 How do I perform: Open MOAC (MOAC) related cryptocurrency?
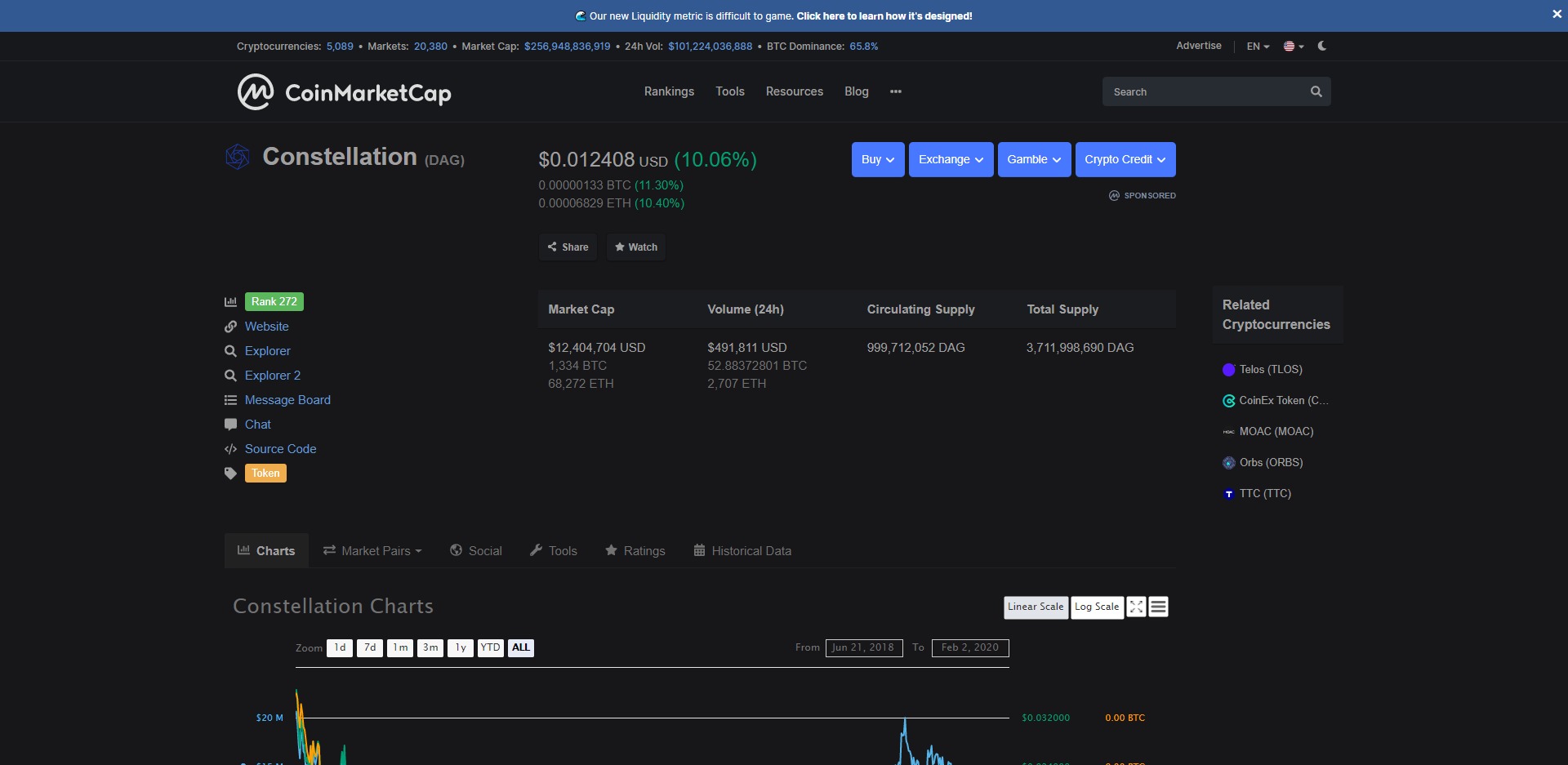[1268, 431]
